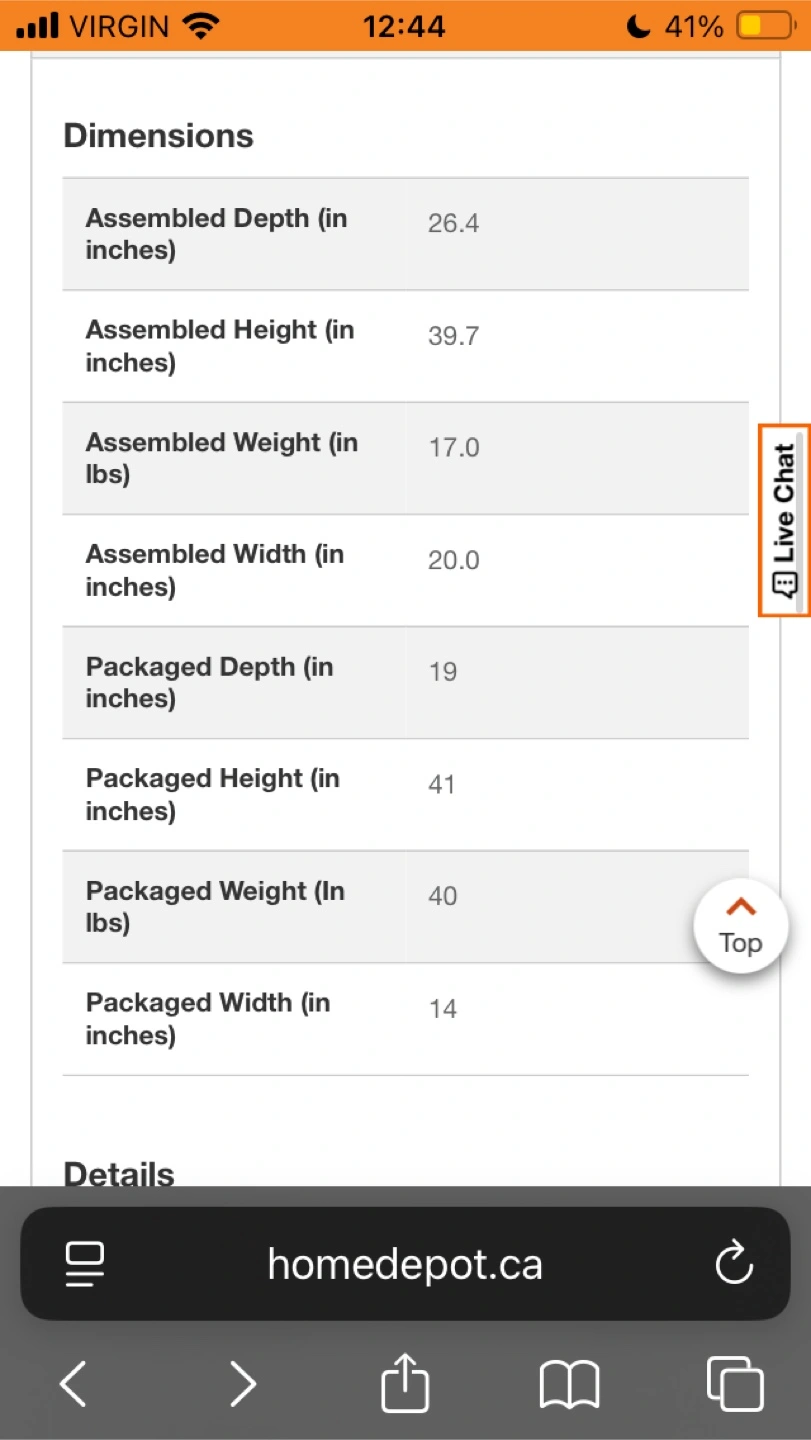Tap the Safari page reader icon
Screen dimensions: 811x1440
coord(85,1264)
